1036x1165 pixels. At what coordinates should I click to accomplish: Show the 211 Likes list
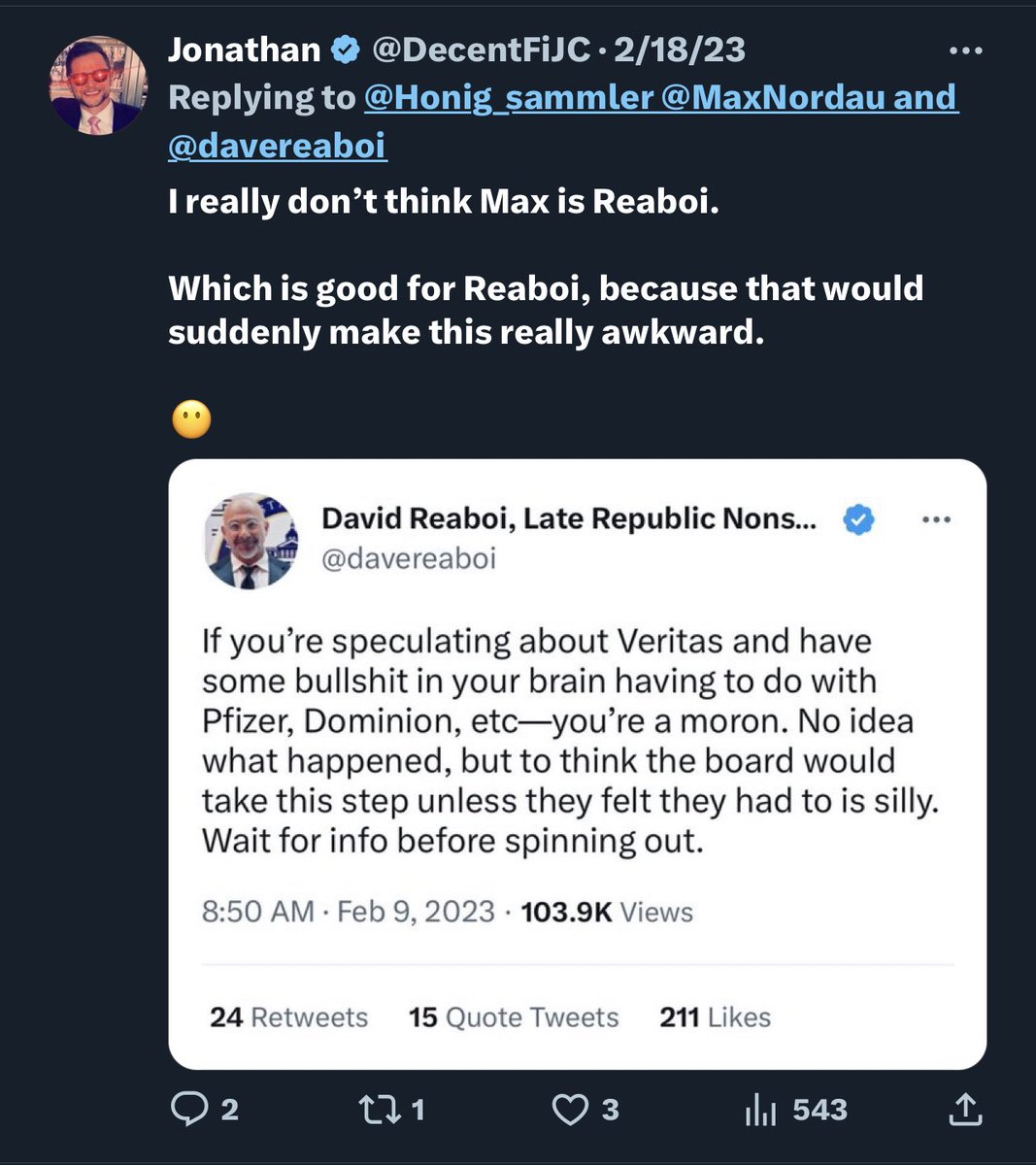pos(715,1016)
